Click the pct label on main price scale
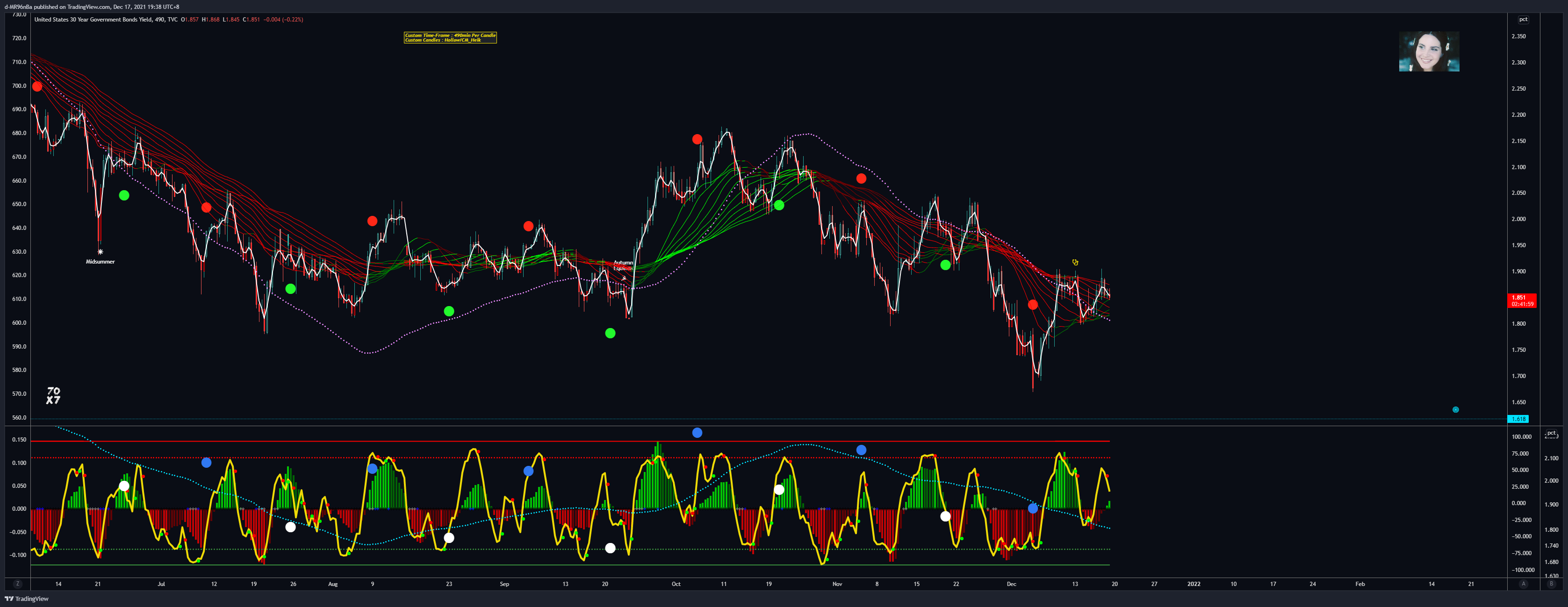1568x607 pixels. [1523, 20]
